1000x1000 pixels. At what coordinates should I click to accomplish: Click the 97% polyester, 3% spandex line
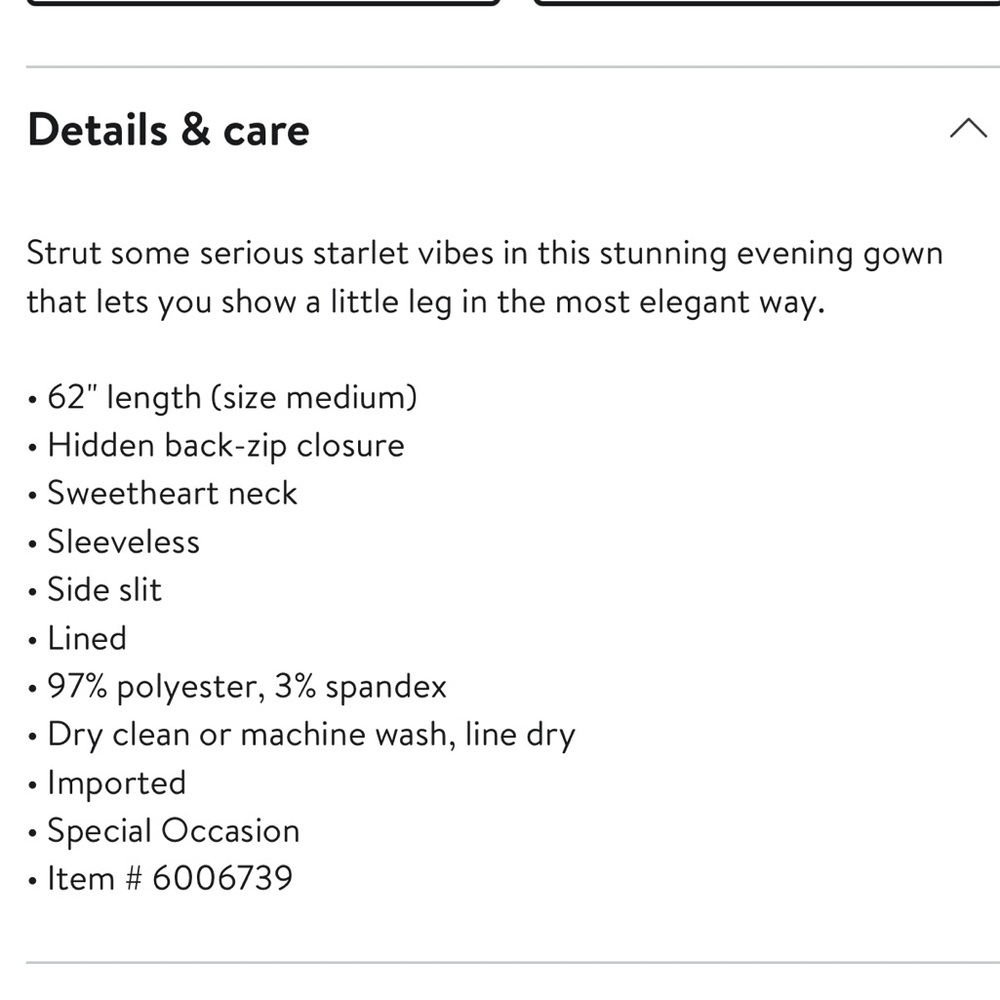[x=247, y=687]
